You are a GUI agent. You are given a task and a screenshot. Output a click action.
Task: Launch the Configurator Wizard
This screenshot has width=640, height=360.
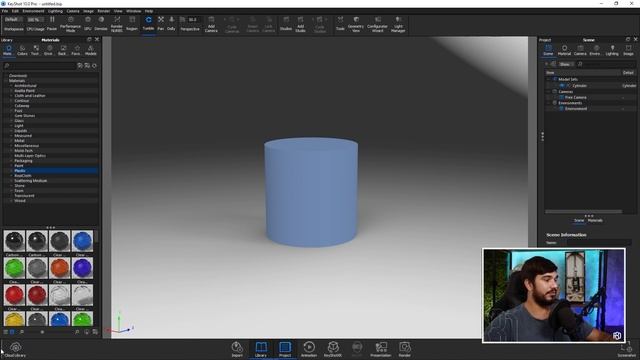377,24
